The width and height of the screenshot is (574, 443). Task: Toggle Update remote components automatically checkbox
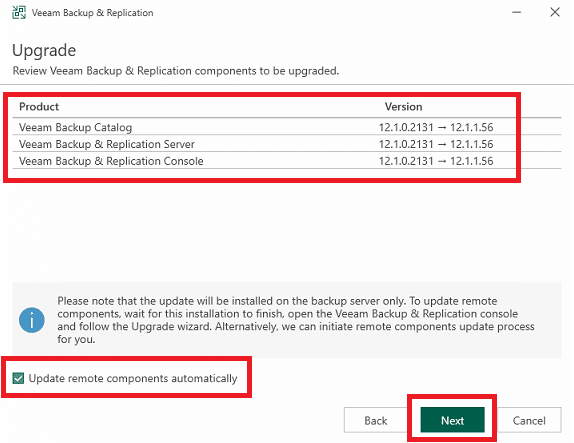tap(18, 378)
